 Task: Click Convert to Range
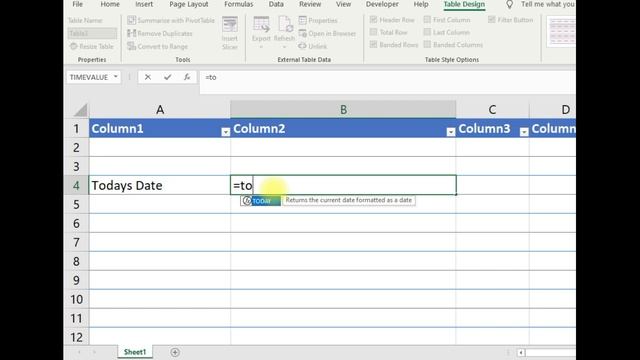(x=158, y=47)
